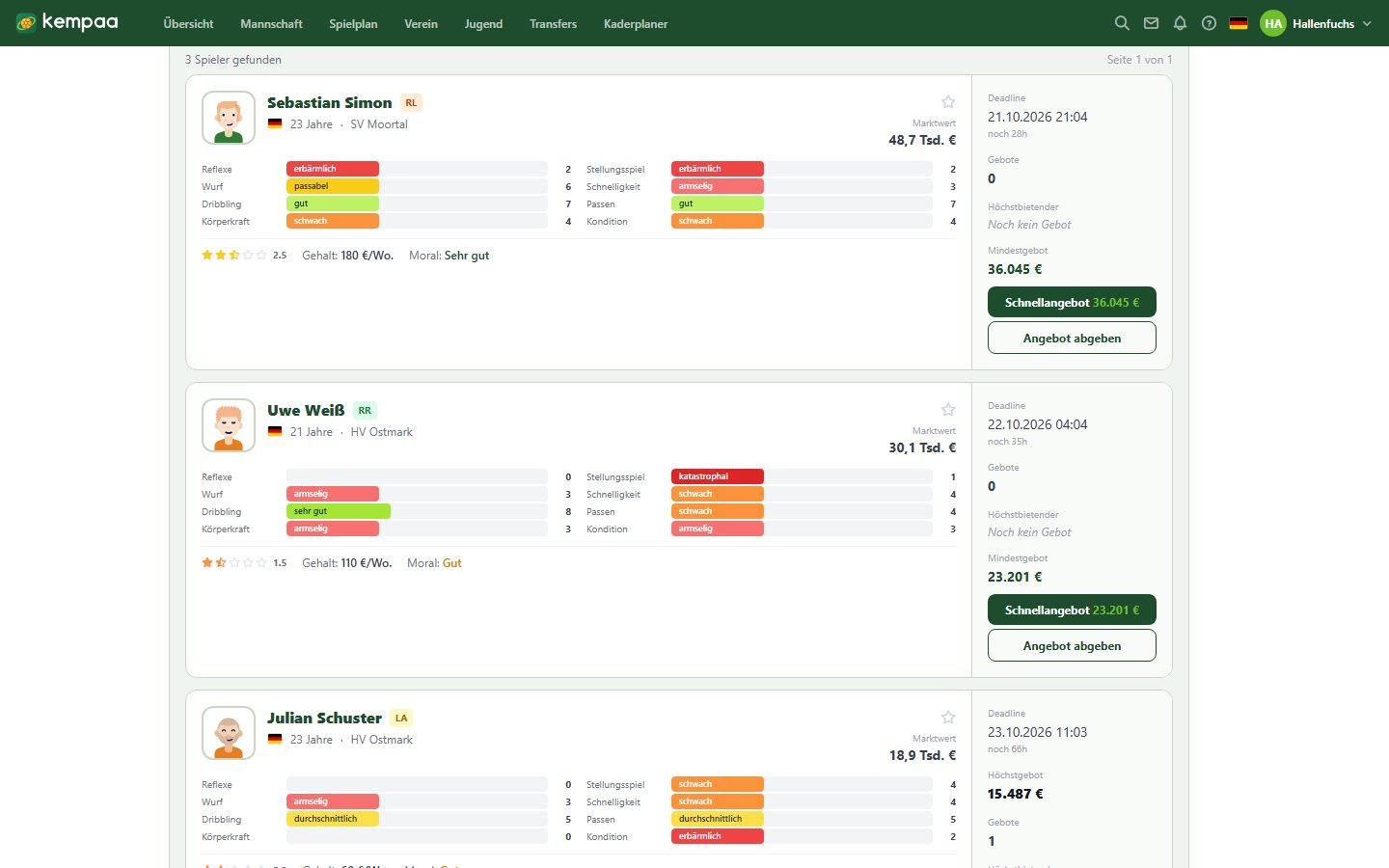Open the Übersicht menu
The height and width of the screenshot is (868, 1389).
[x=188, y=23]
